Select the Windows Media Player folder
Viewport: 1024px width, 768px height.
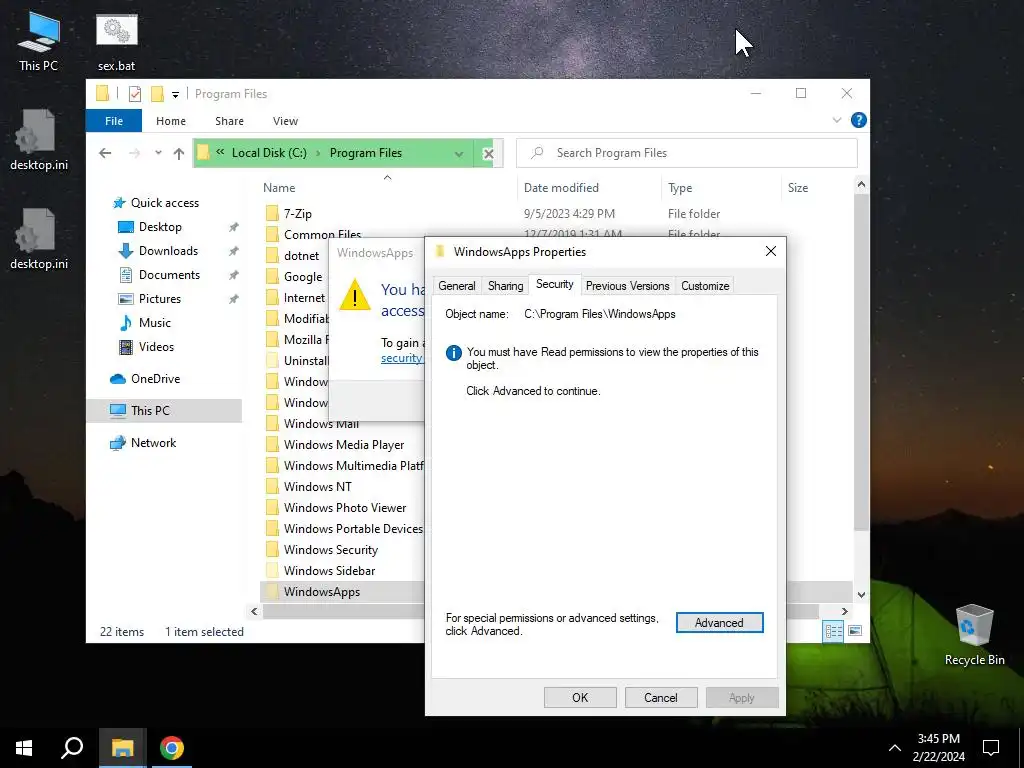[344, 445]
